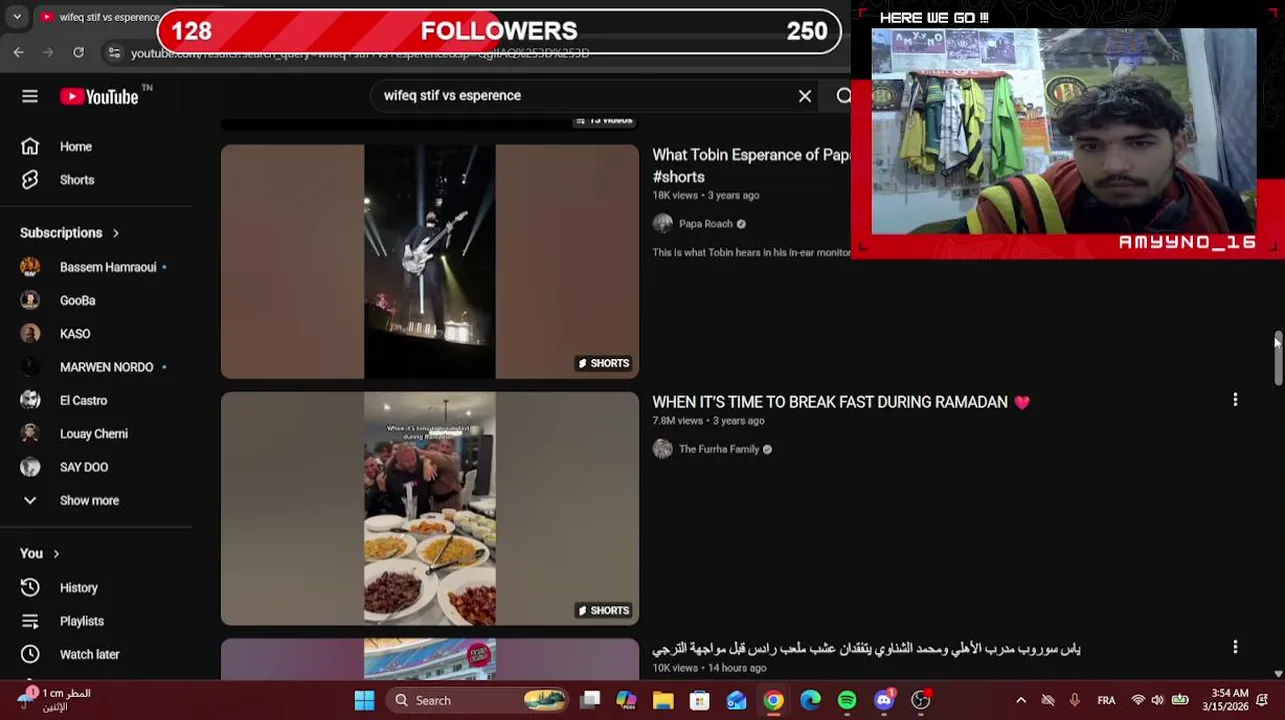Open WHEN IT'S TIME TO BREAK FAST title
The width and height of the screenshot is (1285, 720).
[841, 402]
